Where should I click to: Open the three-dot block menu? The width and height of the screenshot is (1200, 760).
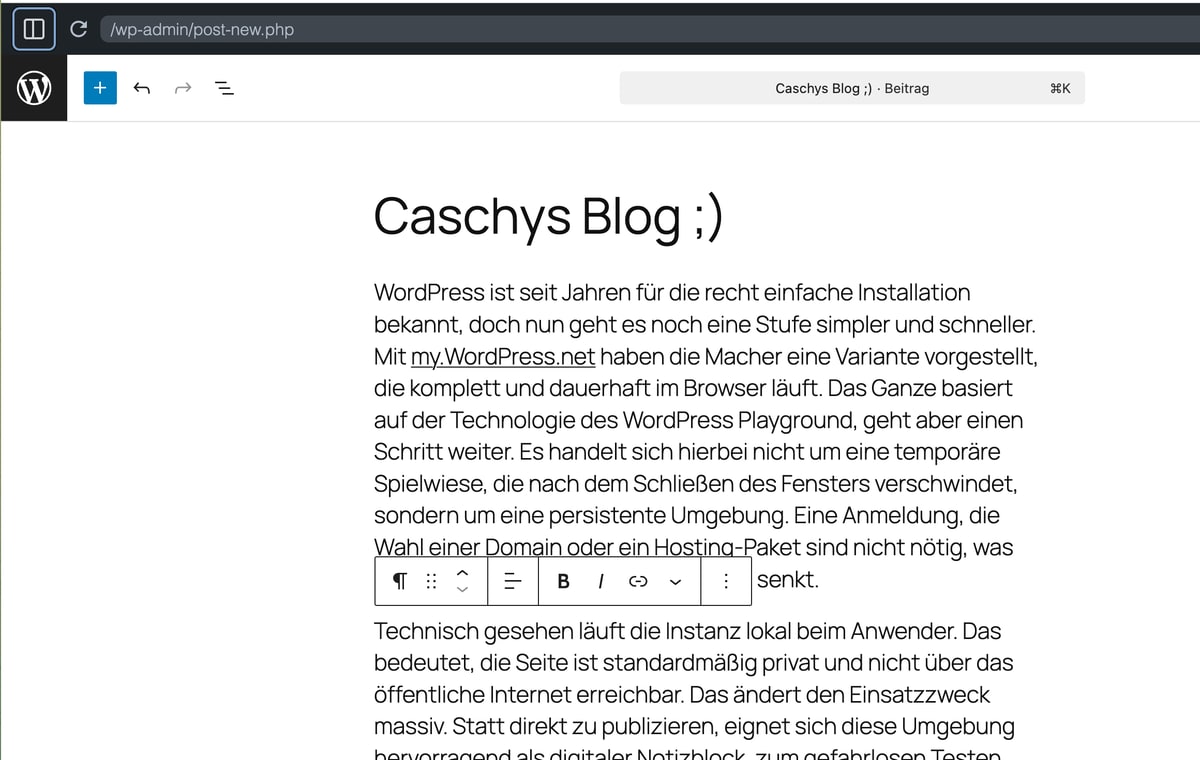(x=725, y=580)
